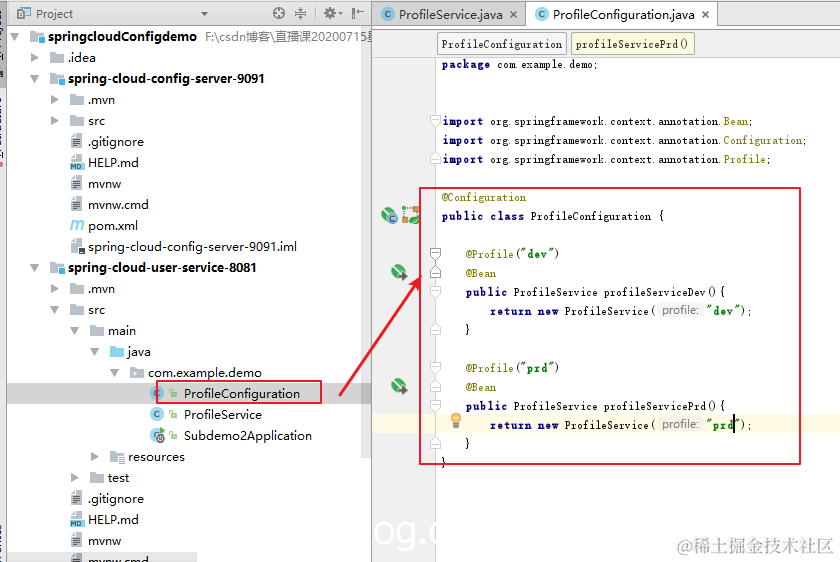Click the ProfileService class icon
This screenshot has height=562, width=840.
pos(156,414)
